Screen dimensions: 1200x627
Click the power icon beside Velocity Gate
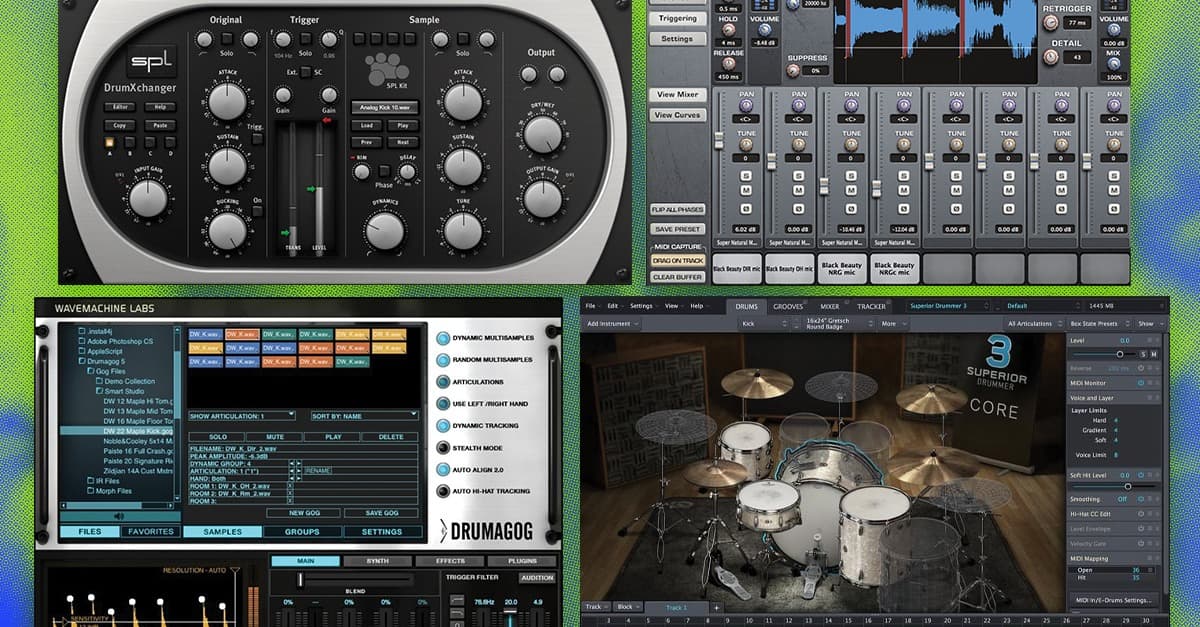pos(1139,544)
